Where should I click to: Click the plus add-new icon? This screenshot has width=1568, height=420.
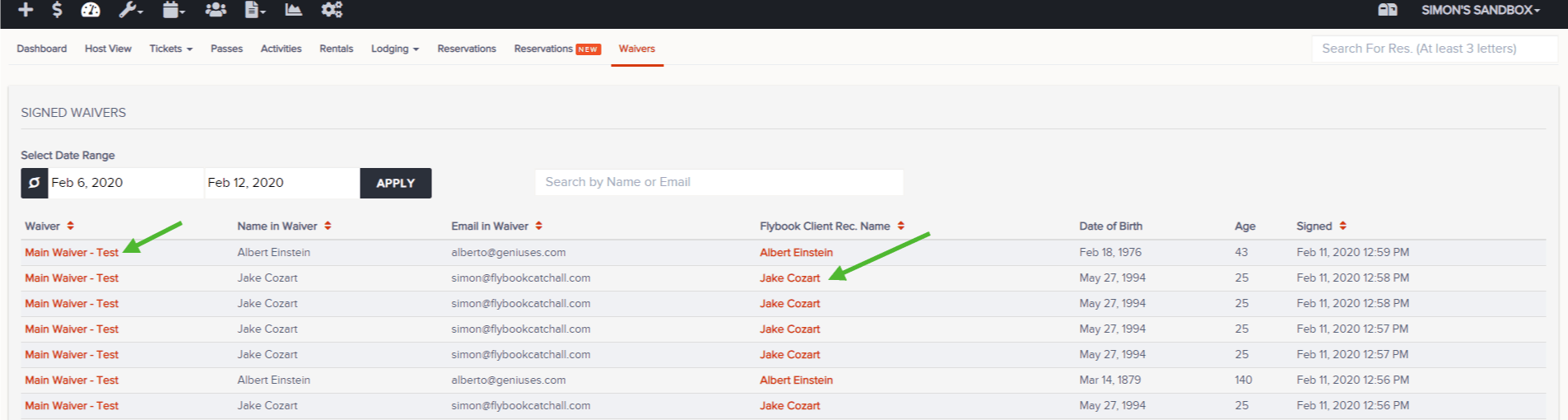[x=26, y=10]
